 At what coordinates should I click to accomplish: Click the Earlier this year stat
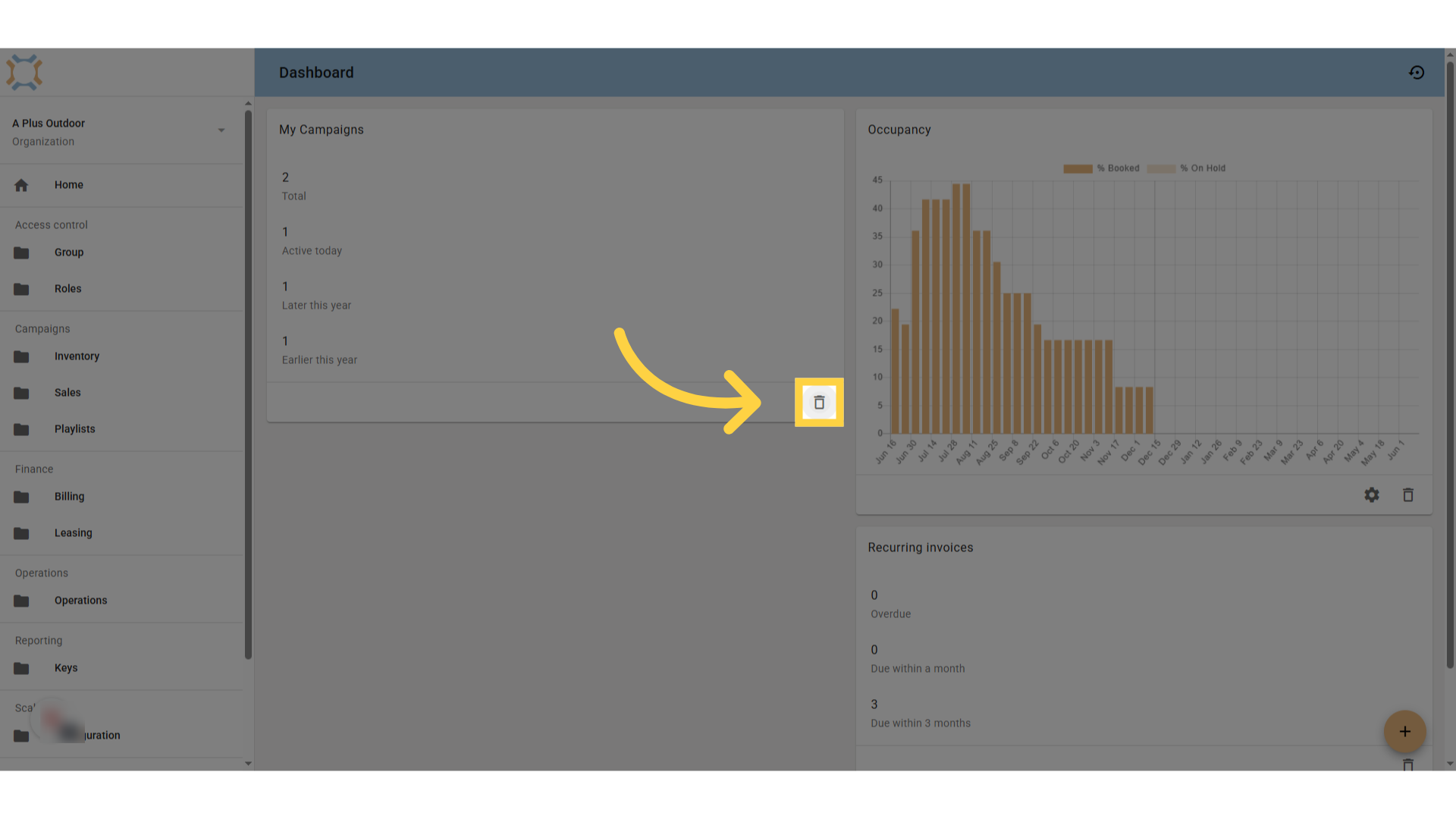click(x=319, y=350)
